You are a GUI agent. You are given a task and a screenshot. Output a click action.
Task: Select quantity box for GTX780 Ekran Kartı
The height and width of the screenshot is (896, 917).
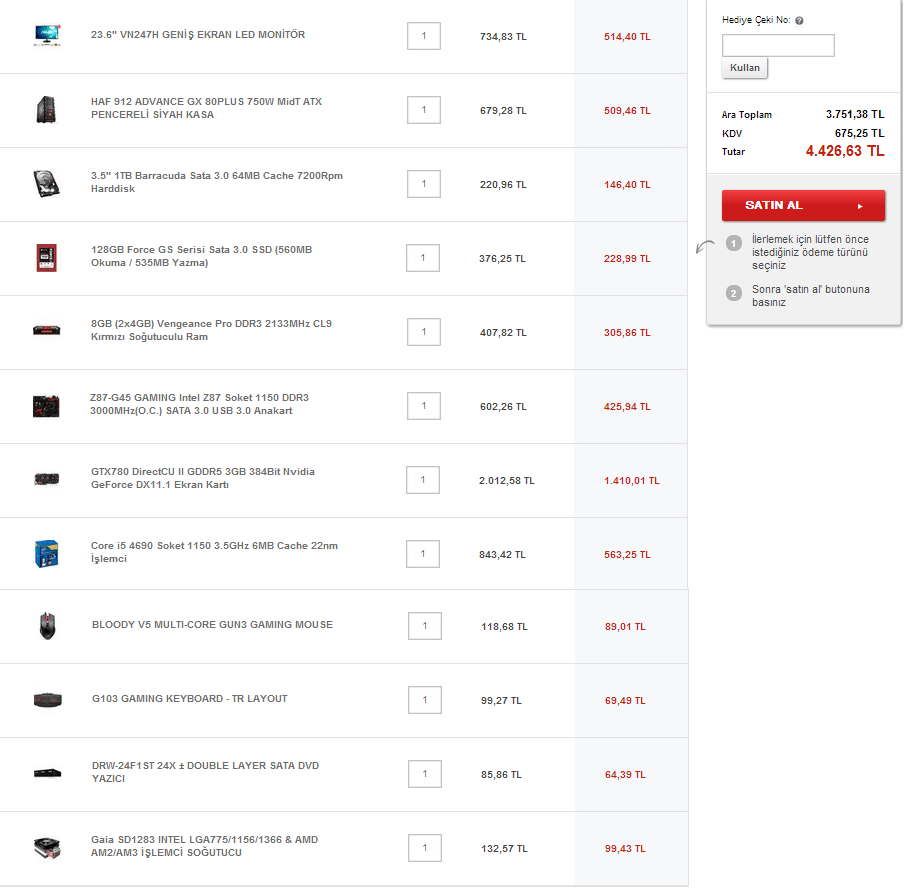coord(423,480)
